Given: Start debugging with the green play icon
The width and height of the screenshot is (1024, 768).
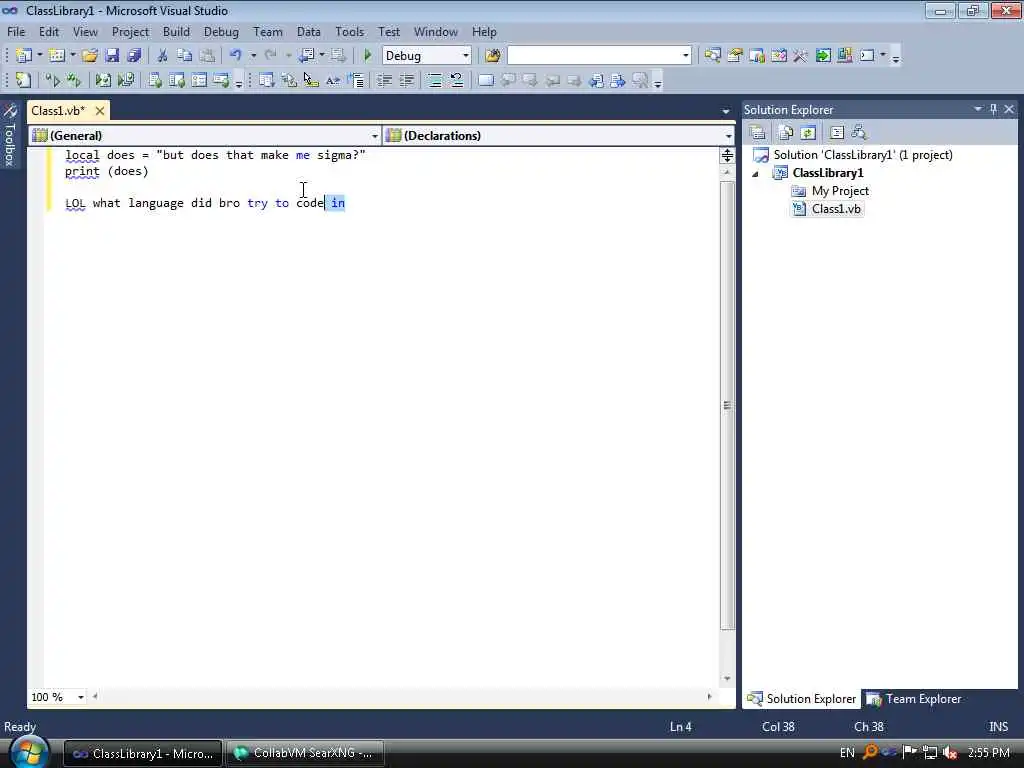Looking at the screenshot, I should point(367,56).
